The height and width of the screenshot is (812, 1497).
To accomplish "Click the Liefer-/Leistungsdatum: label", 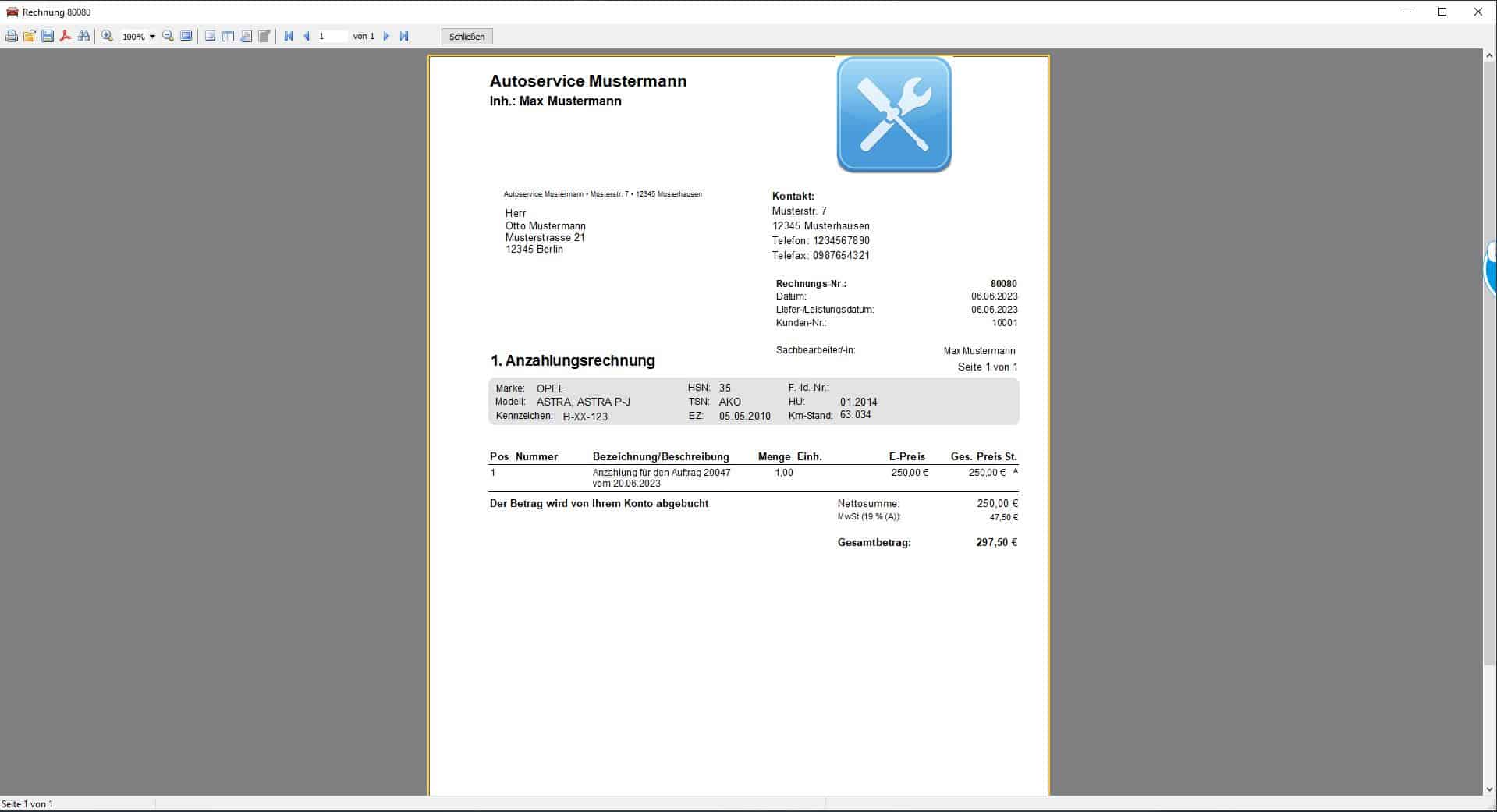I will pyautogui.click(x=825, y=310).
